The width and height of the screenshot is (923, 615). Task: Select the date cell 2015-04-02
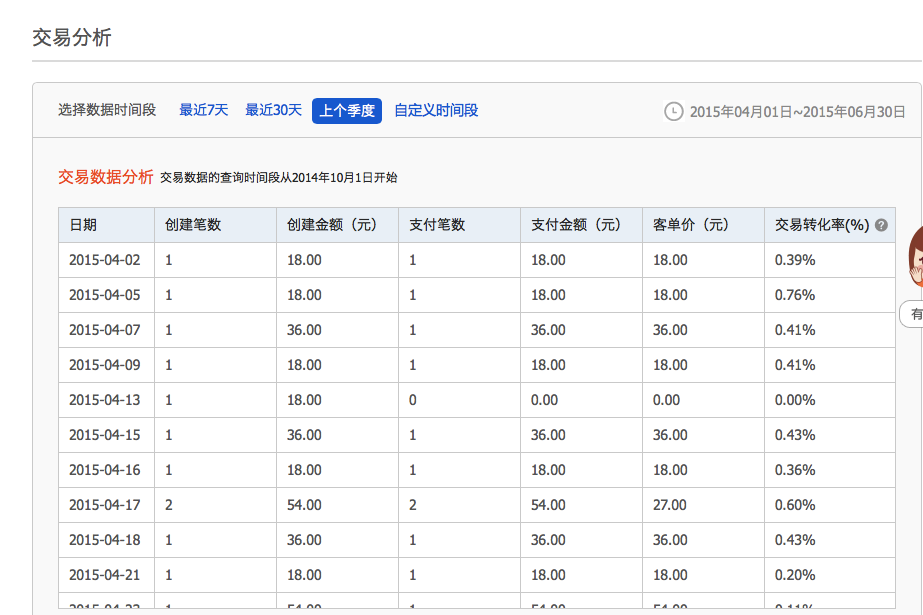[105, 260]
